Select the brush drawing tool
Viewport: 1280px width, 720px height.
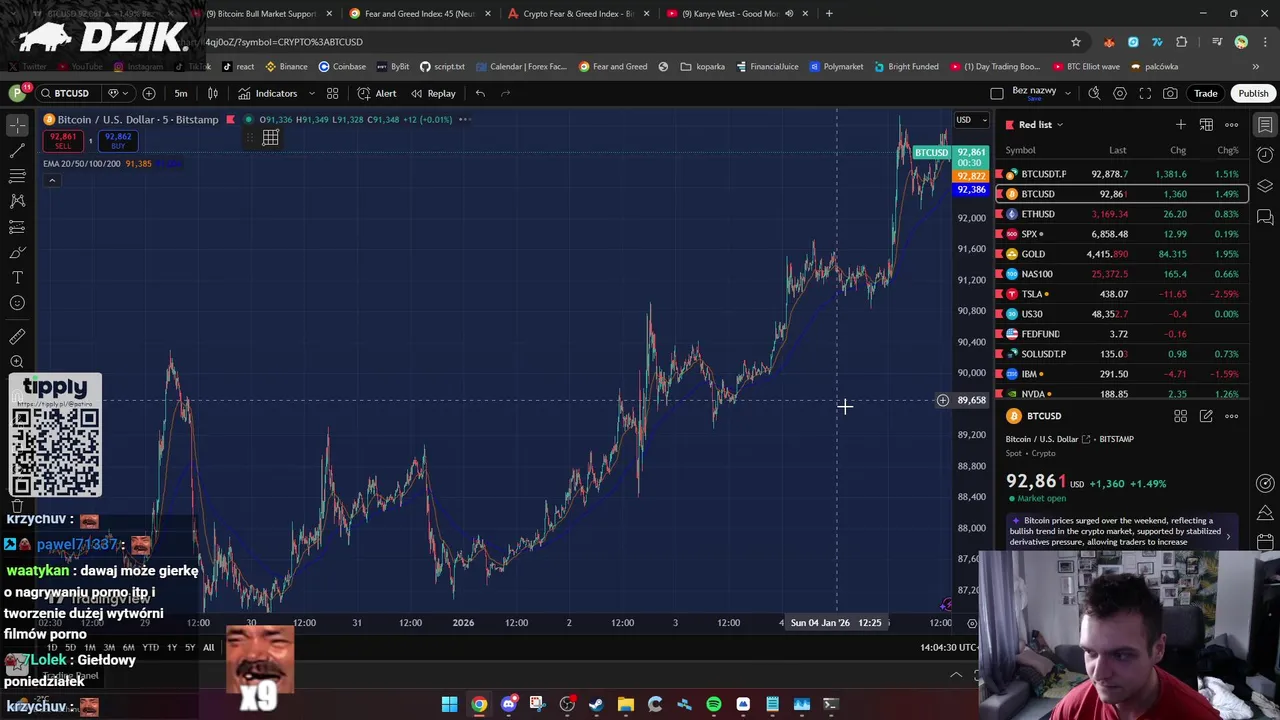coord(17,252)
